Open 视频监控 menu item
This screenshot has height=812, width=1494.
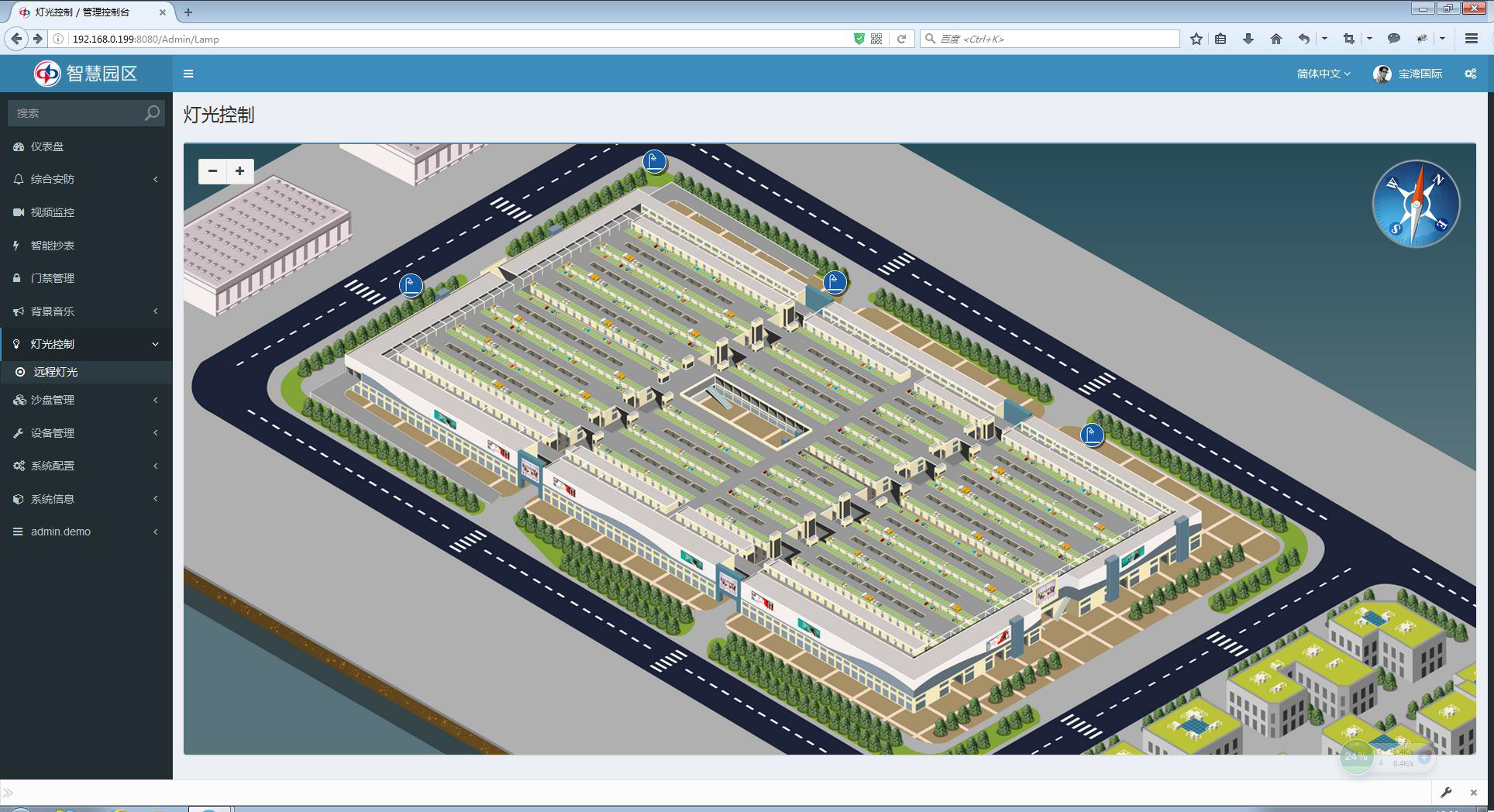[86, 212]
